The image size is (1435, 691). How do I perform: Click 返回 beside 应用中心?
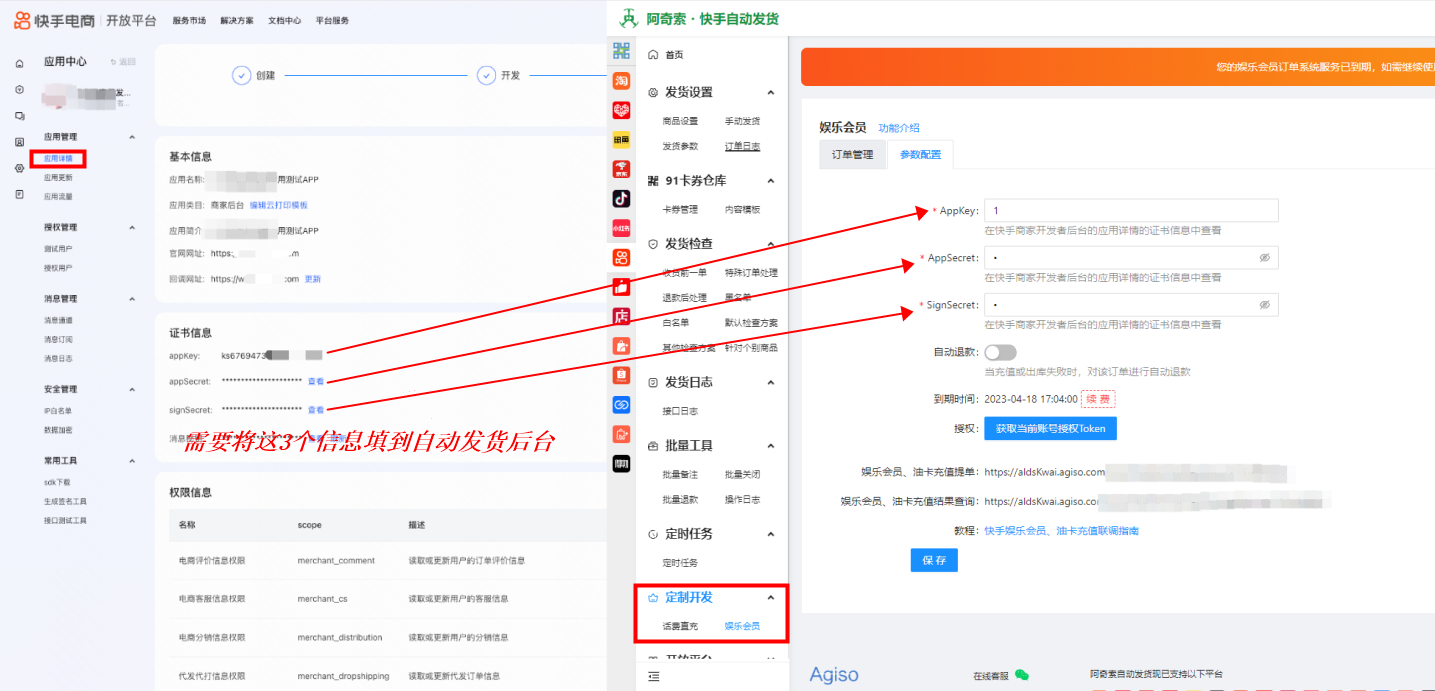point(123,62)
